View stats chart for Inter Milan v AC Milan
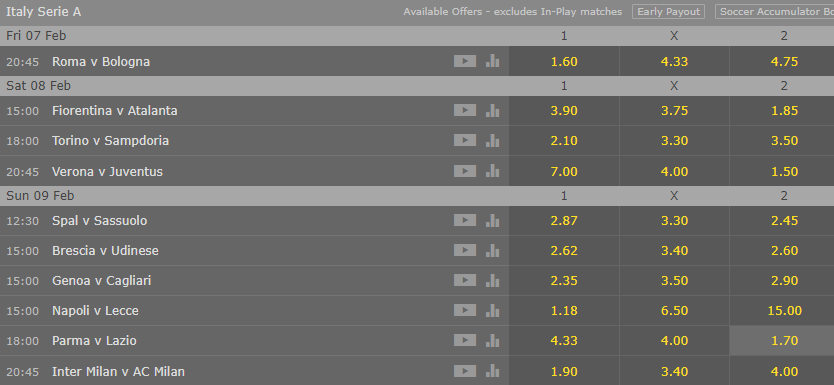The height and width of the screenshot is (385, 834). pos(493,371)
